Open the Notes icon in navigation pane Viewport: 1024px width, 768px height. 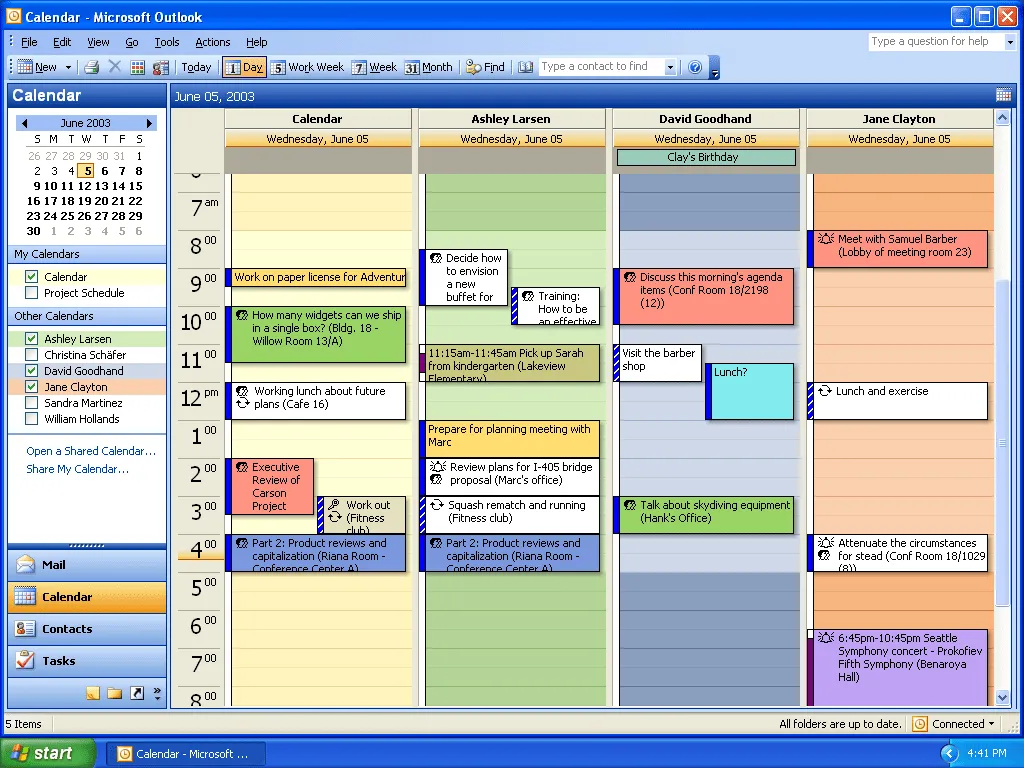click(x=93, y=693)
